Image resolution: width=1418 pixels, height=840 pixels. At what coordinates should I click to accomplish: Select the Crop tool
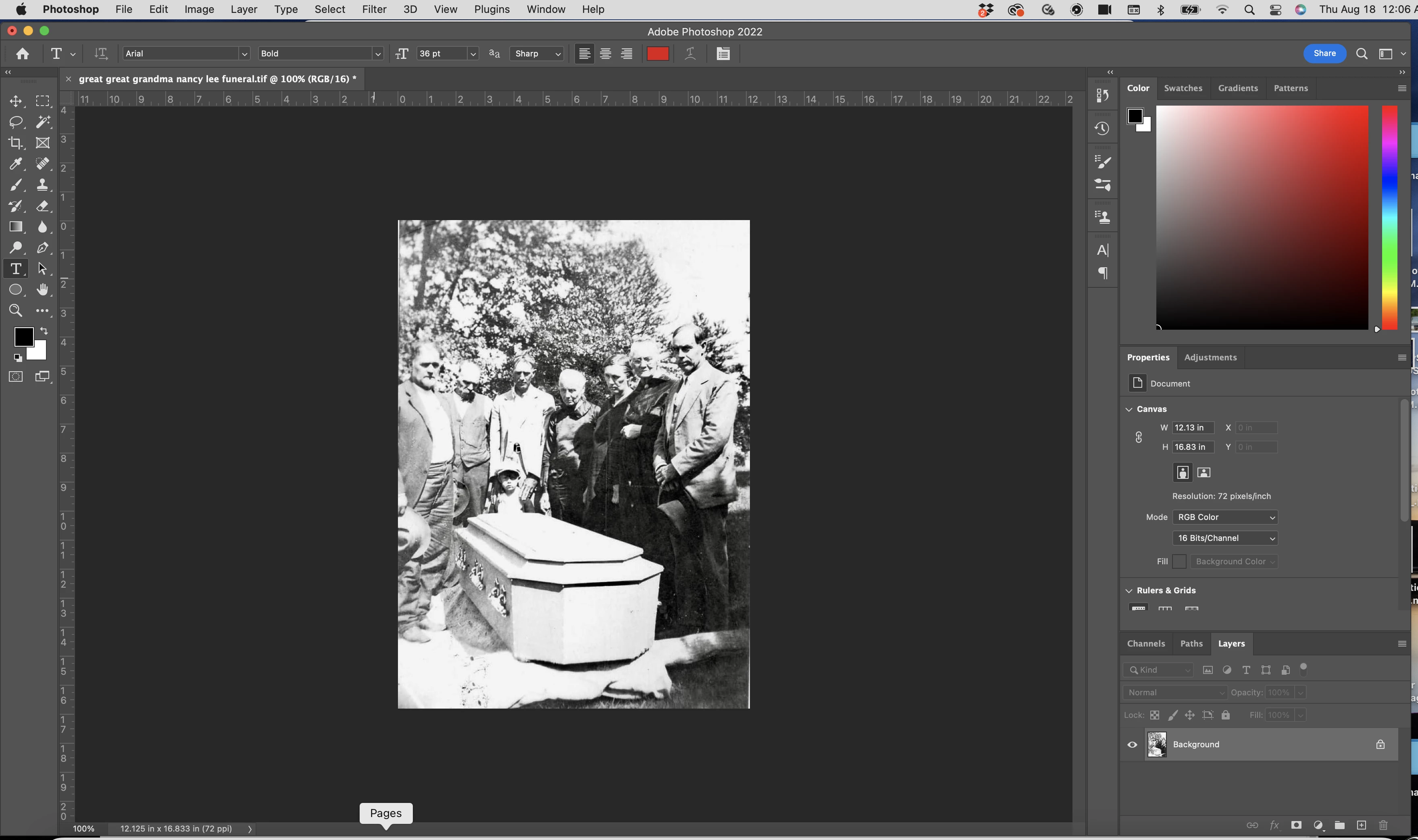16,143
